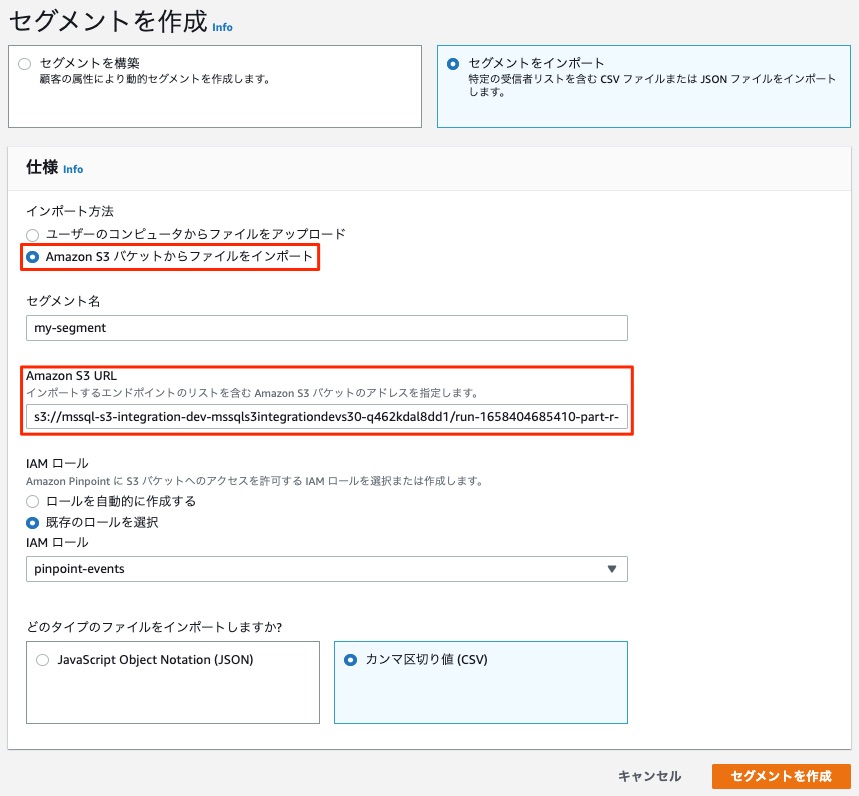Image resolution: width=859 pixels, height=796 pixels.
Task: Open Info link next to 仕様 heading
Action: [73, 169]
